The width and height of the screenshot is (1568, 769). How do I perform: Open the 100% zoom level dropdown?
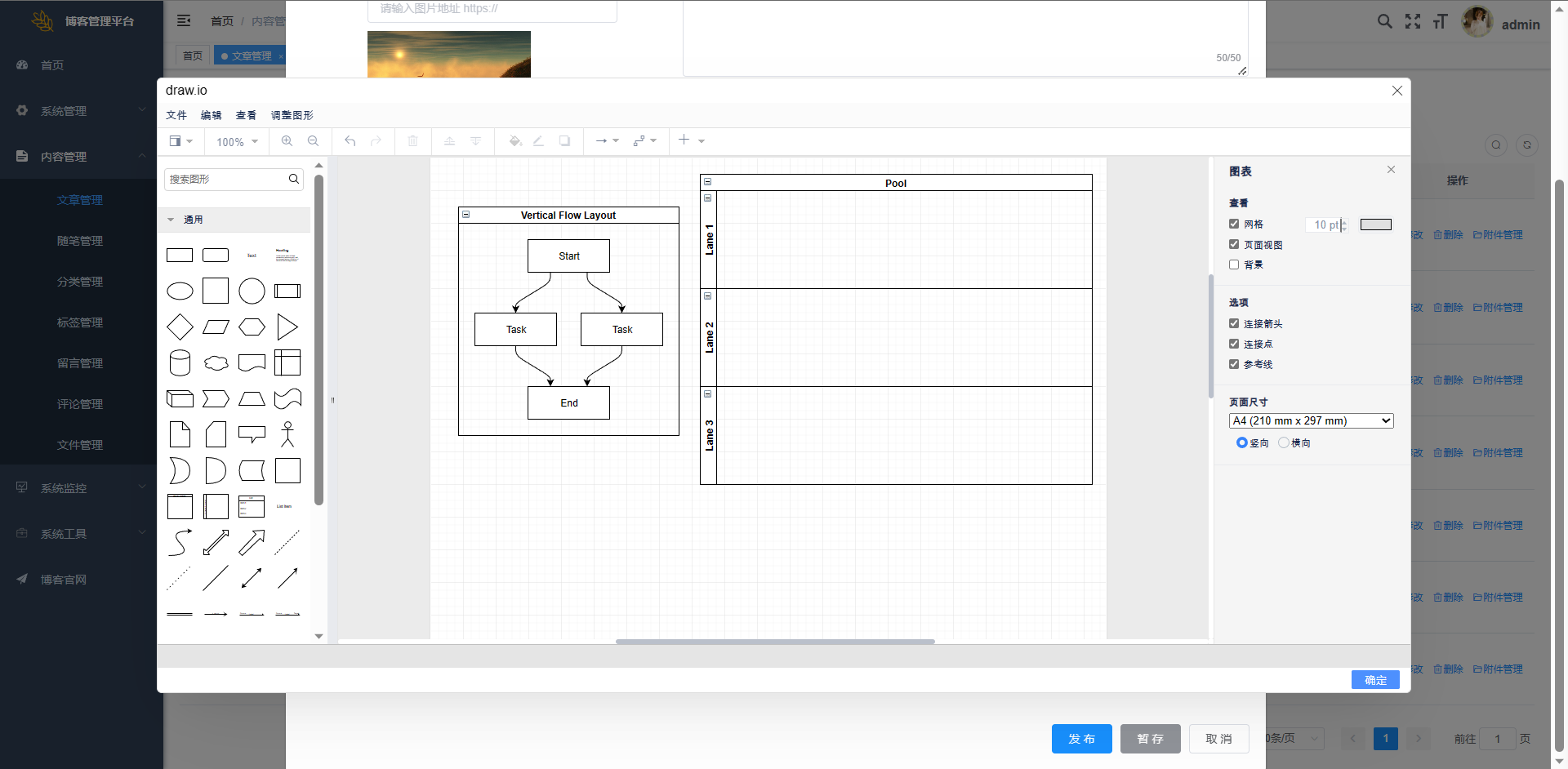237,142
